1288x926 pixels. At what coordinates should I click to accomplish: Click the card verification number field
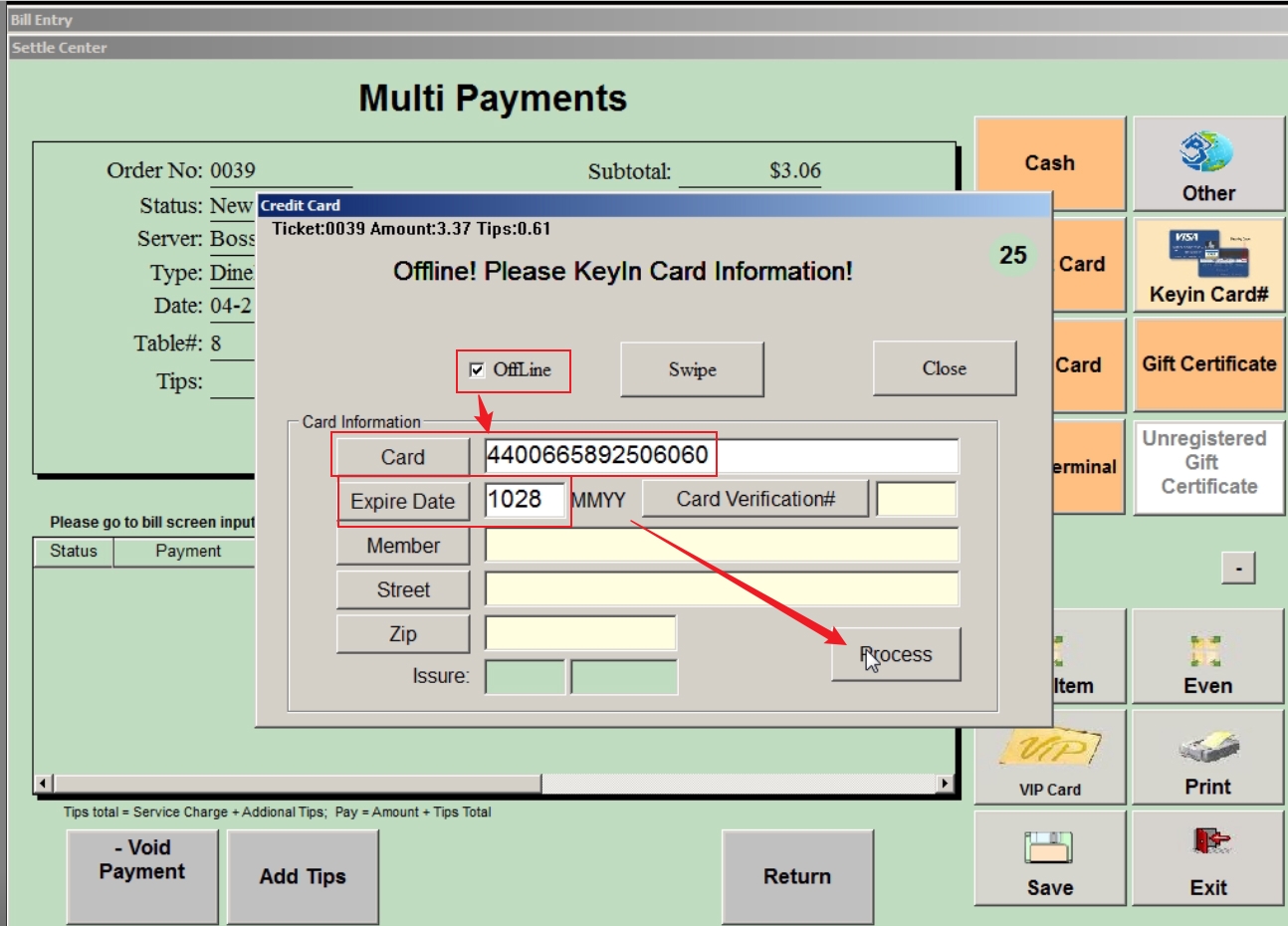[916, 499]
